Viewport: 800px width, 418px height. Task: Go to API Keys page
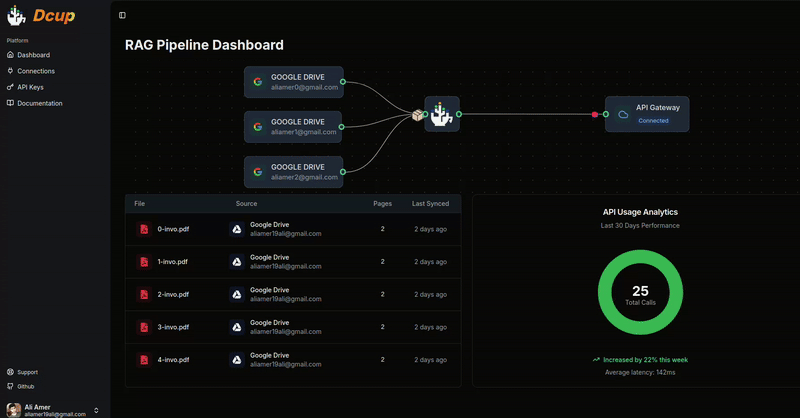click(30, 87)
